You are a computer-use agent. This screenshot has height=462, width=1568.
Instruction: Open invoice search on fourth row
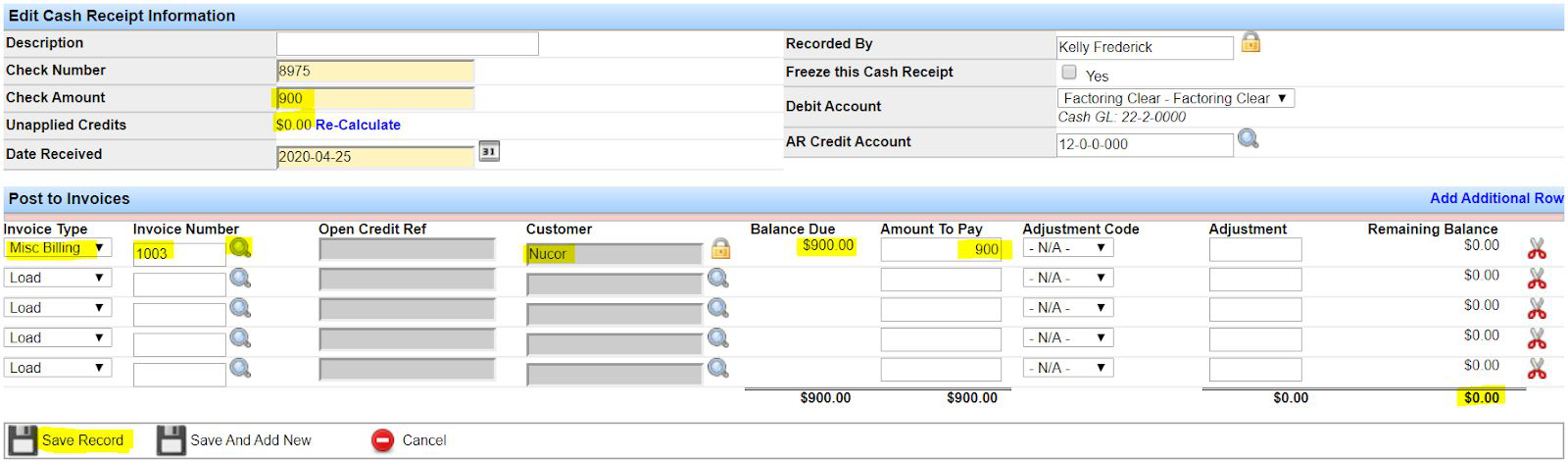click(240, 338)
